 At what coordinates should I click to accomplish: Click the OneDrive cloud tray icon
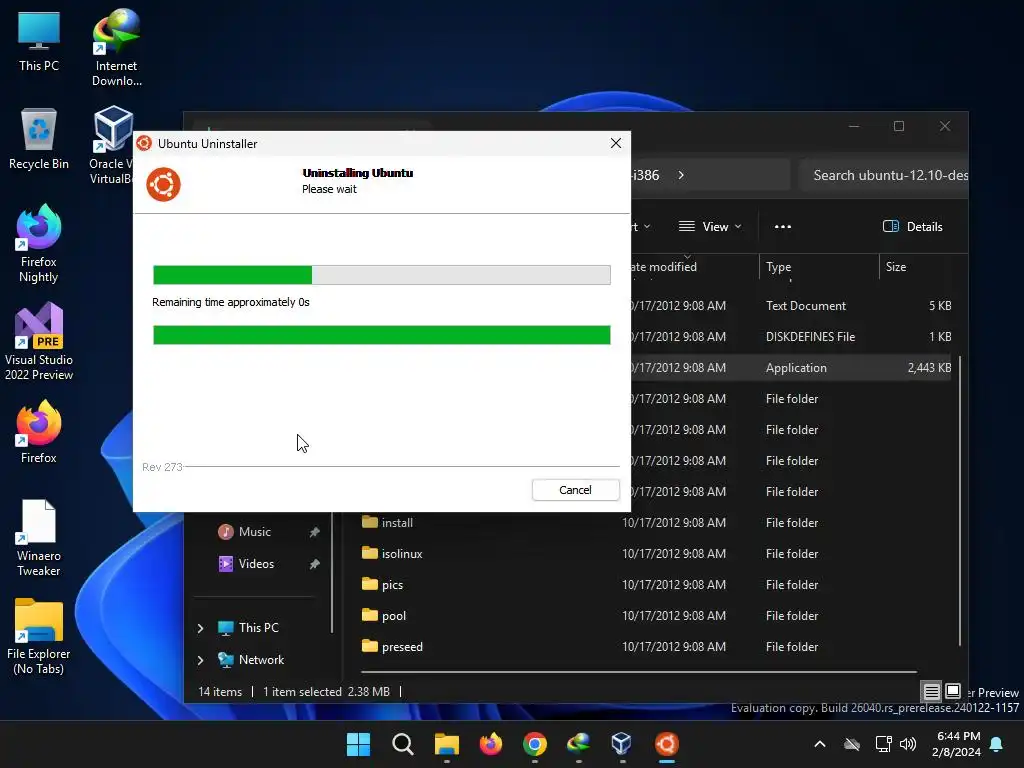(852, 744)
